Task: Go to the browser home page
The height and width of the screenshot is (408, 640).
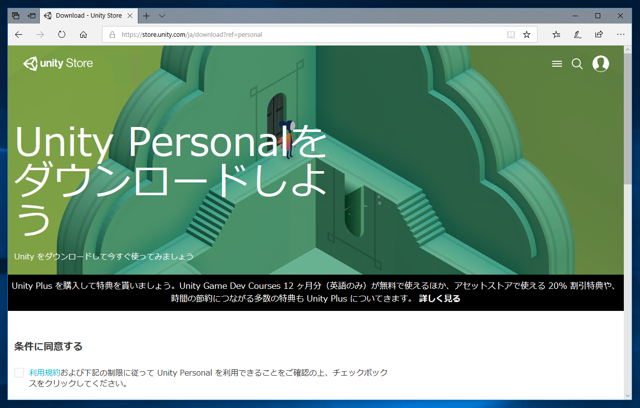Action: click(x=83, y=35)
